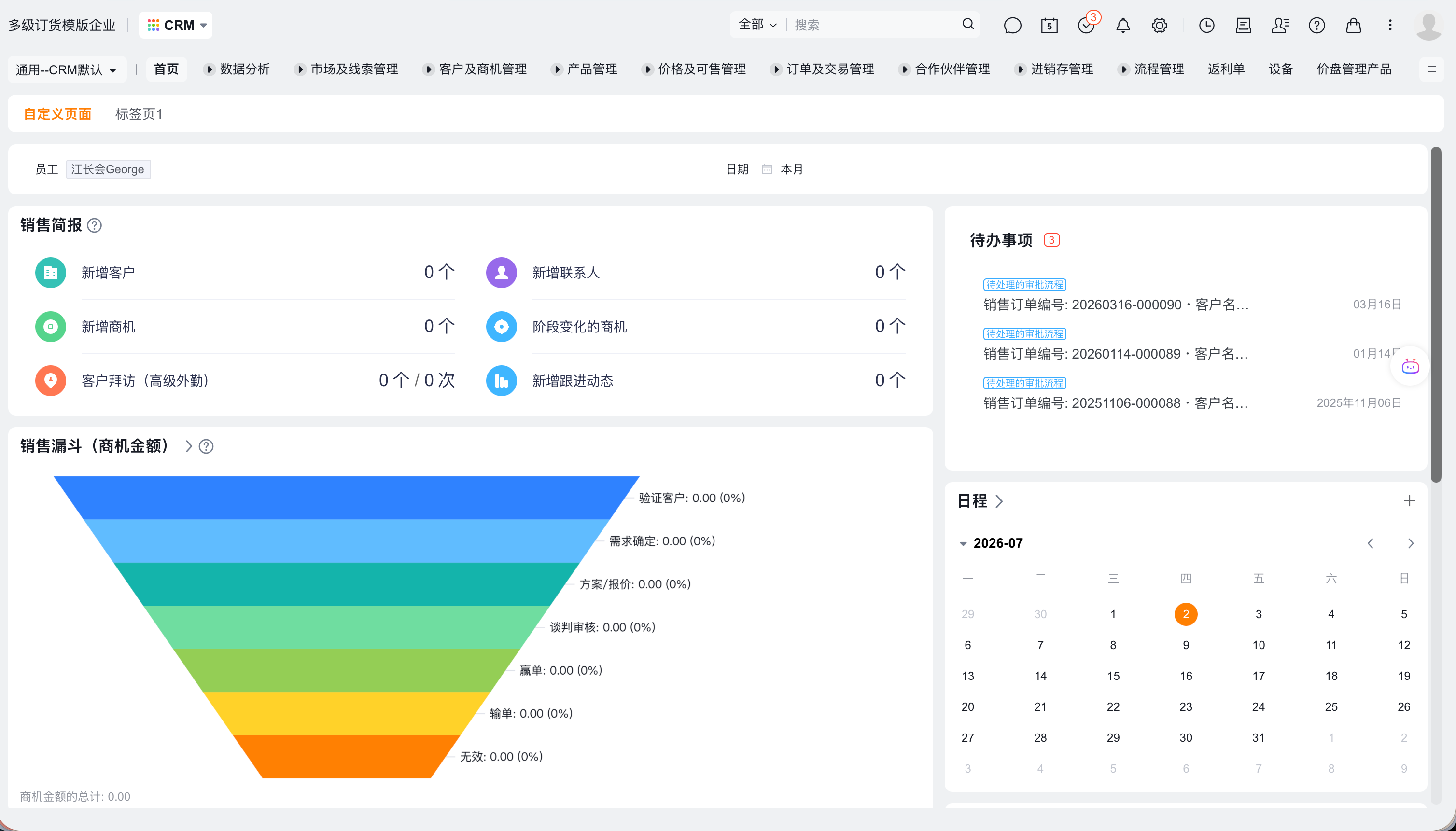Go to next month in calendar
The image size is (1456, 831).
(1410, 543)
